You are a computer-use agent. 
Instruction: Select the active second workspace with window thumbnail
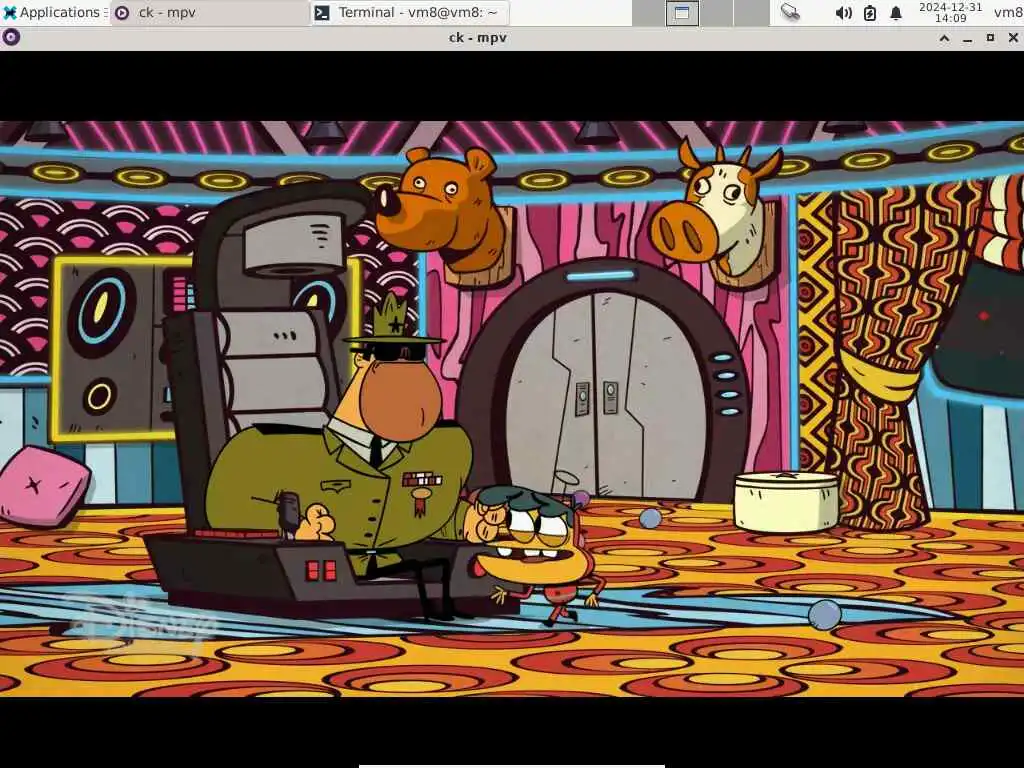[682, 12]
